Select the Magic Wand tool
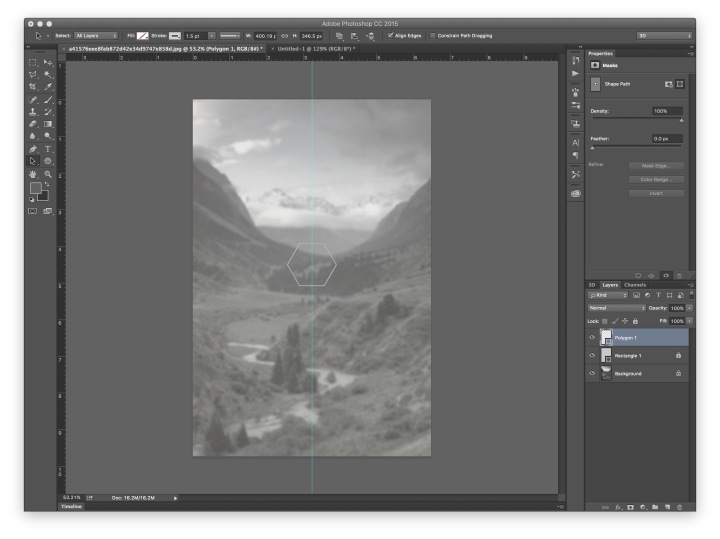Image resolution: width=720 pixels, height=539 pixels. coord(48,74)
